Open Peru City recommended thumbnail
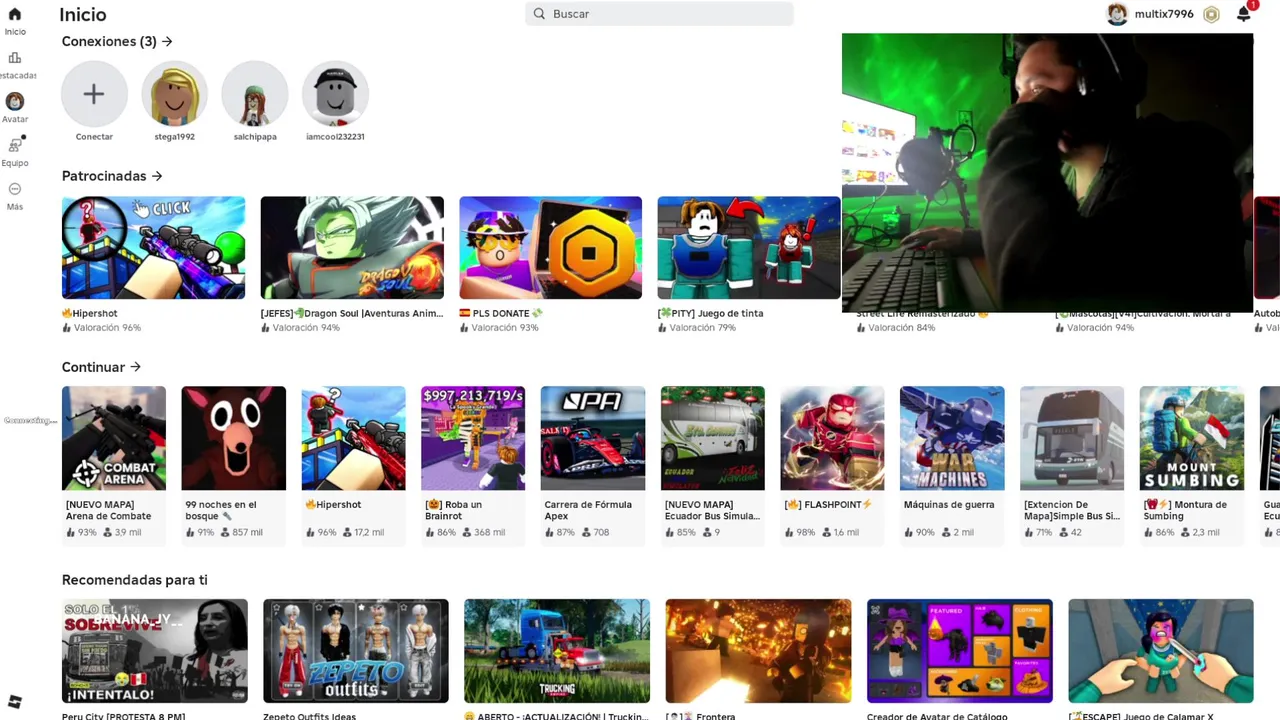 pyautogui.click(x=155, y=651)
